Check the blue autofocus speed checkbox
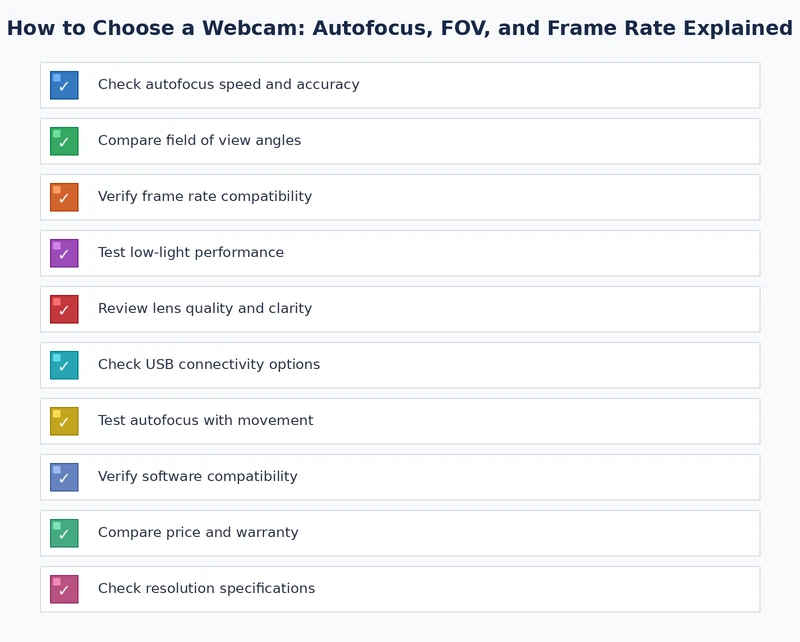The width and height of the screenshot is (800, 642). click(x=64, y=85)
